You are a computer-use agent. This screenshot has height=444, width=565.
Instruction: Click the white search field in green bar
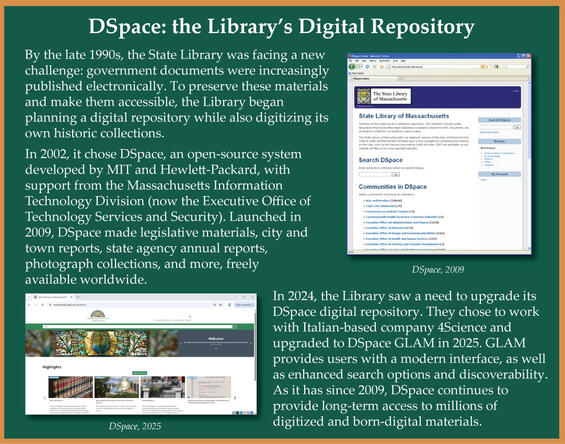[x=138, y=327]
